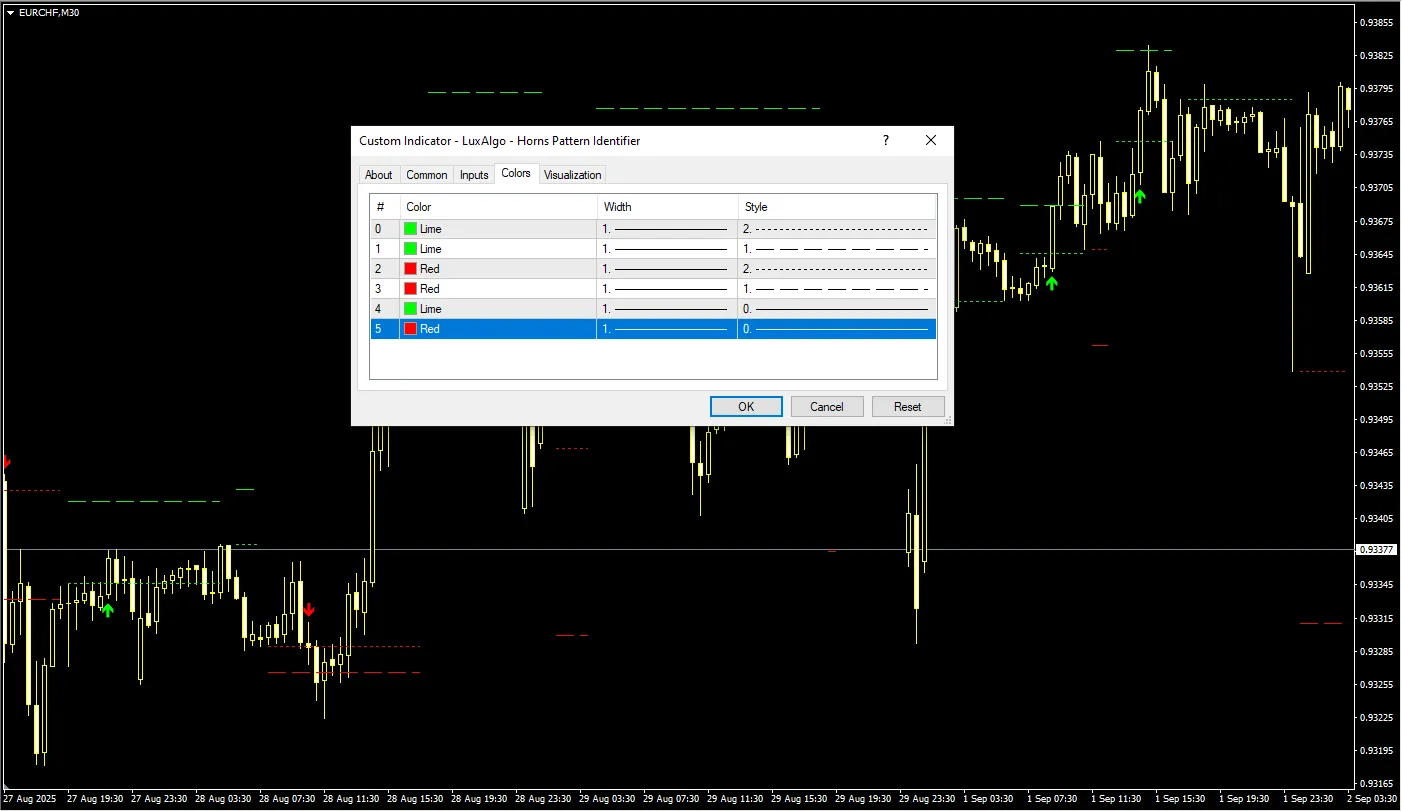Click the green up arrow near 1 Sep 11:30
The width and height of the screenshot is (1402, 811).
pos(1139,196)
